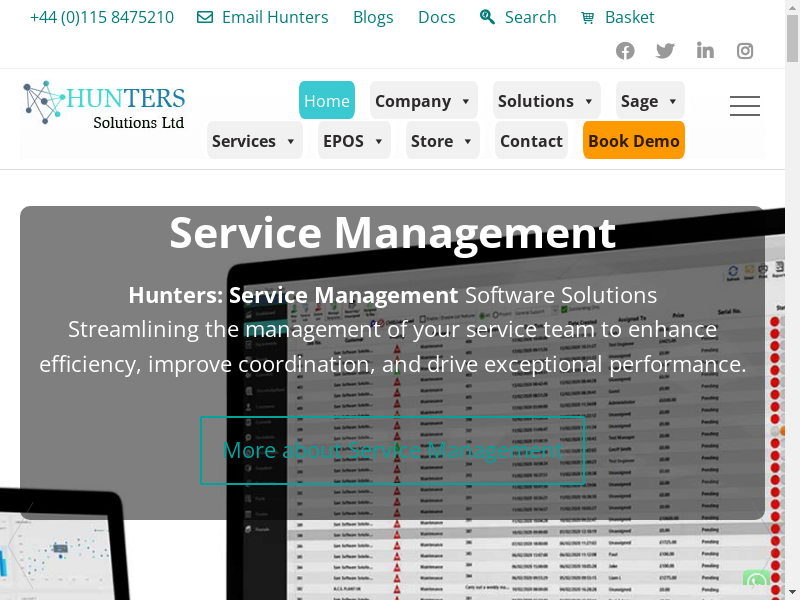Viewport: 800px width, 600px height.
Task: Toggle the hamburger menu
Action: (x=744, y=105)
